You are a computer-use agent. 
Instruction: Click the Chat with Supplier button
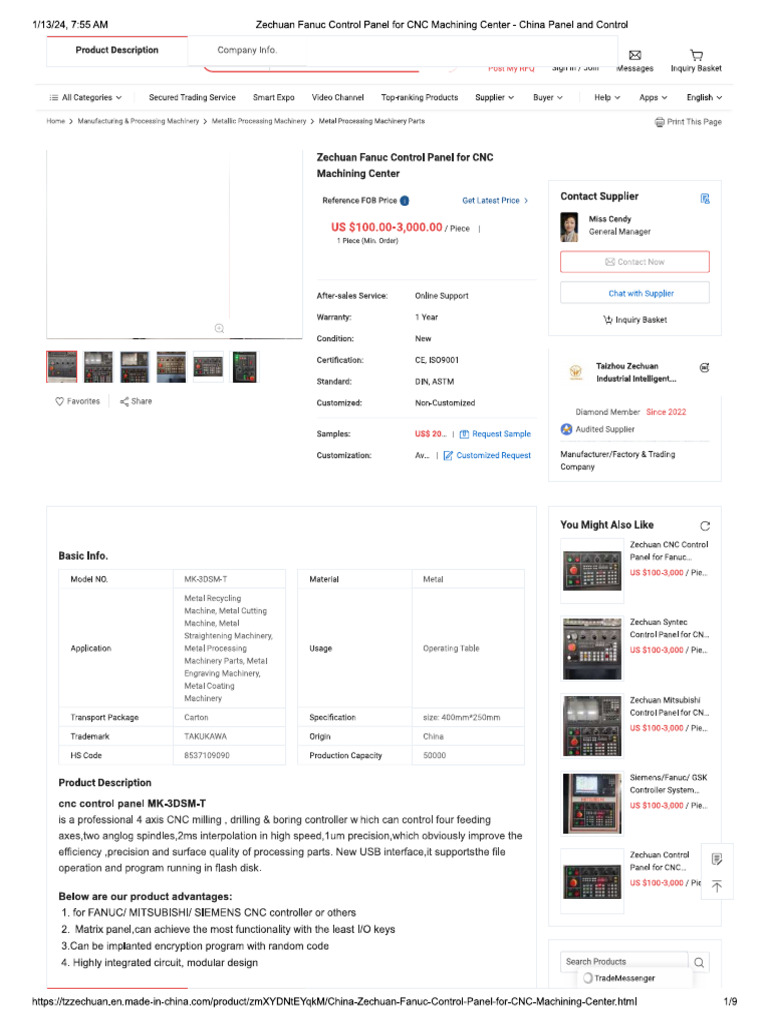635,293
